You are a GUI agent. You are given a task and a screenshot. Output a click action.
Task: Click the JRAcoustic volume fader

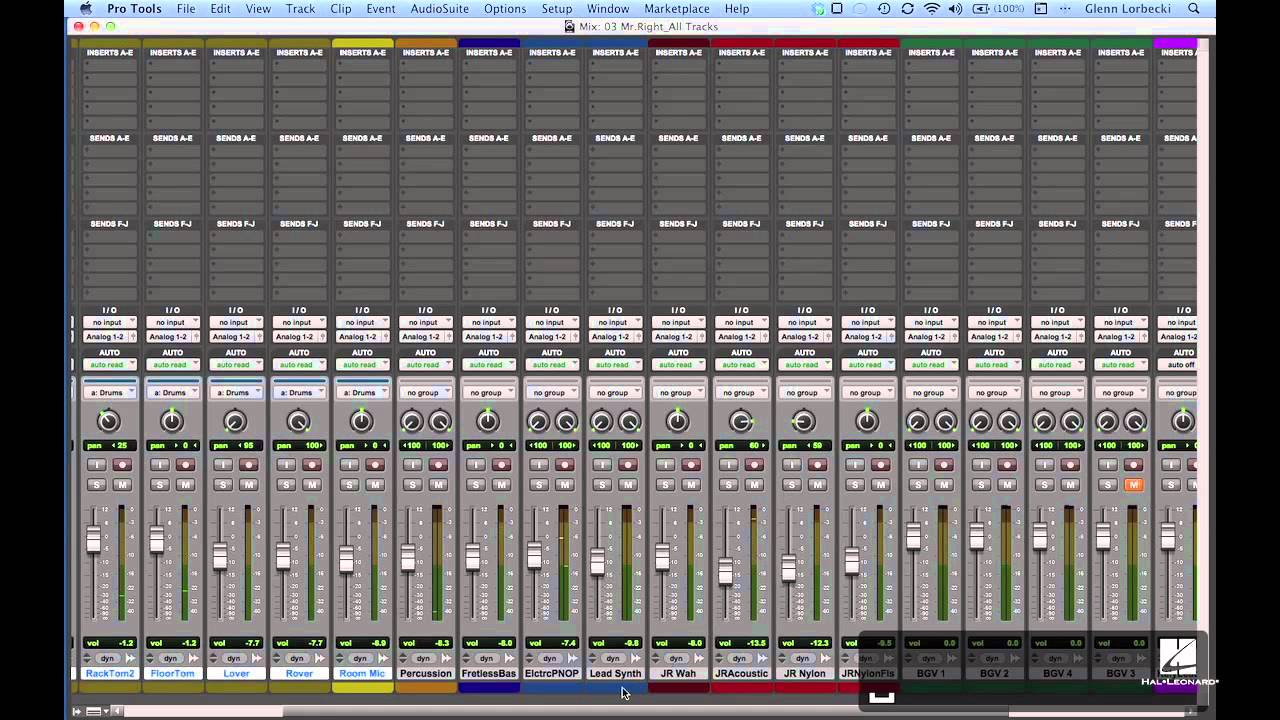pos(726,570)
